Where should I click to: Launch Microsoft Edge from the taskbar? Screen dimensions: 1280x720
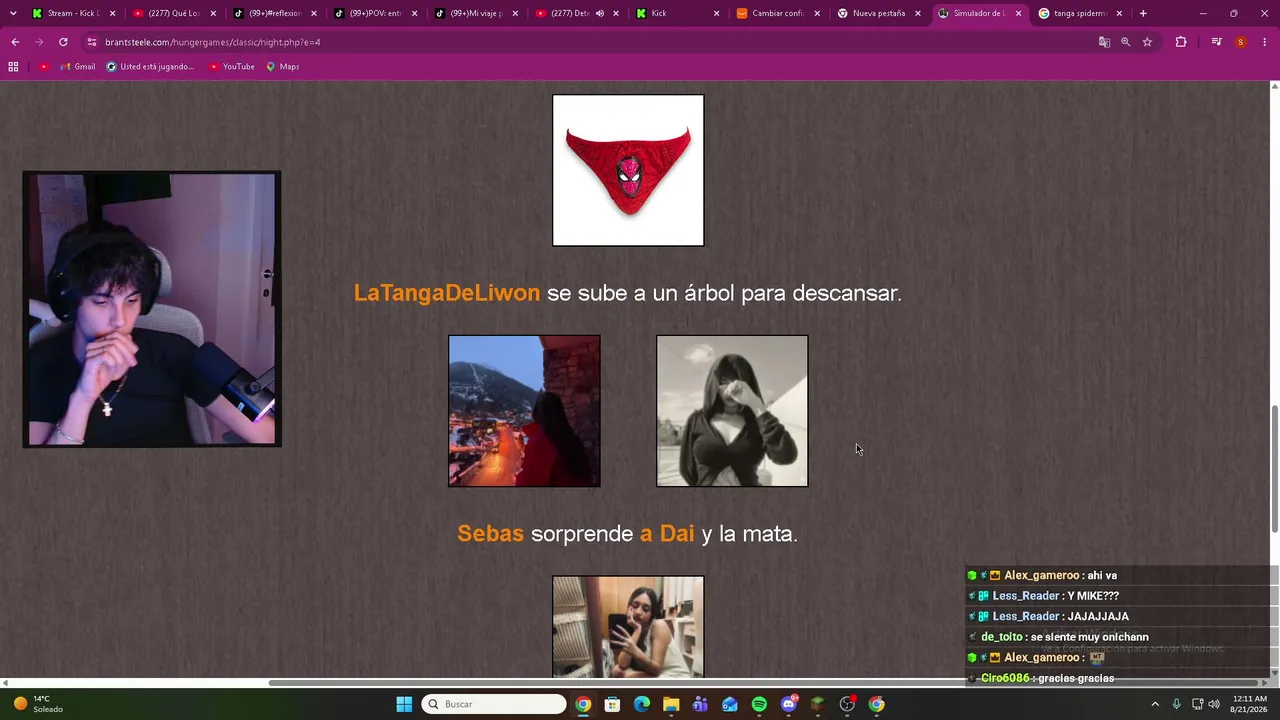point(642,704)
